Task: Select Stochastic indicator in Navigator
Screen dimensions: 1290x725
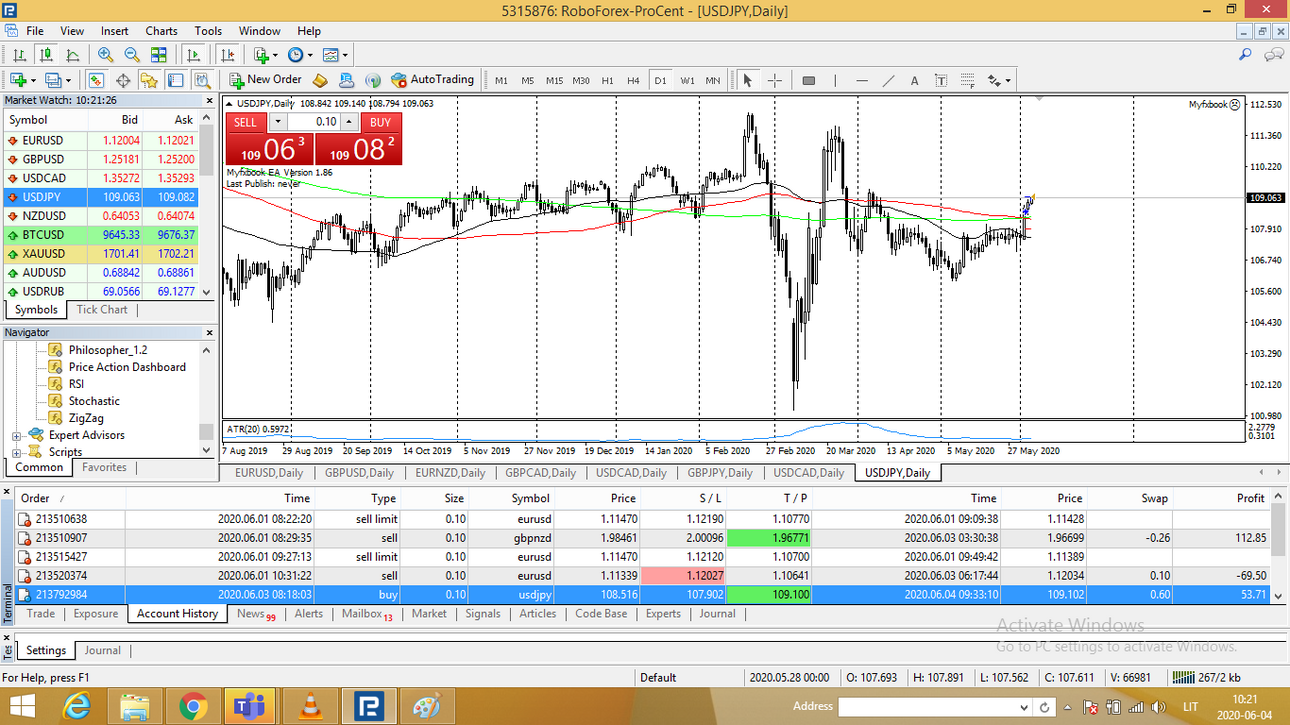Action: [94, 401]
